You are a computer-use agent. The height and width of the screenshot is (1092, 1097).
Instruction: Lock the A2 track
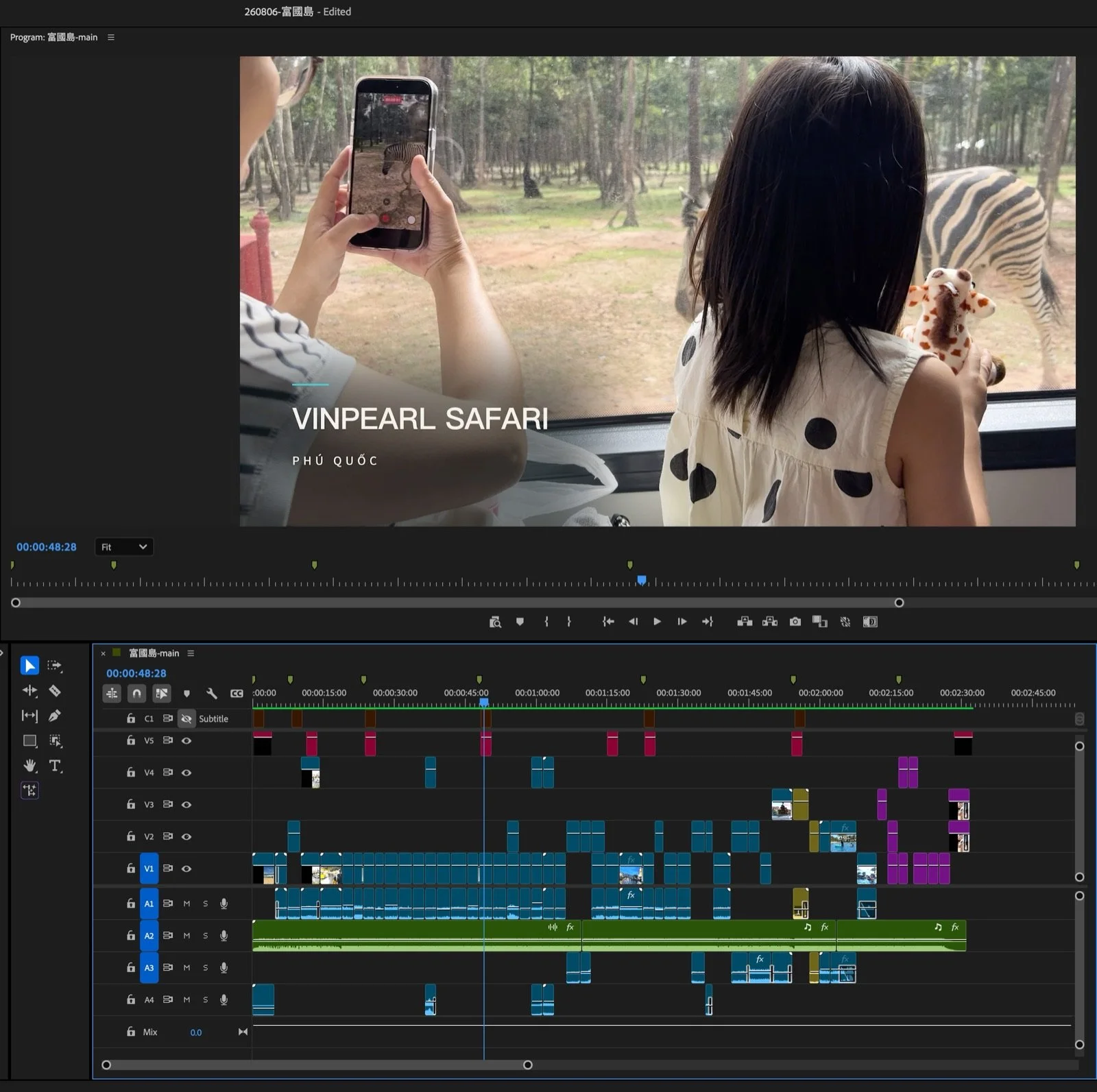point(131,936)
